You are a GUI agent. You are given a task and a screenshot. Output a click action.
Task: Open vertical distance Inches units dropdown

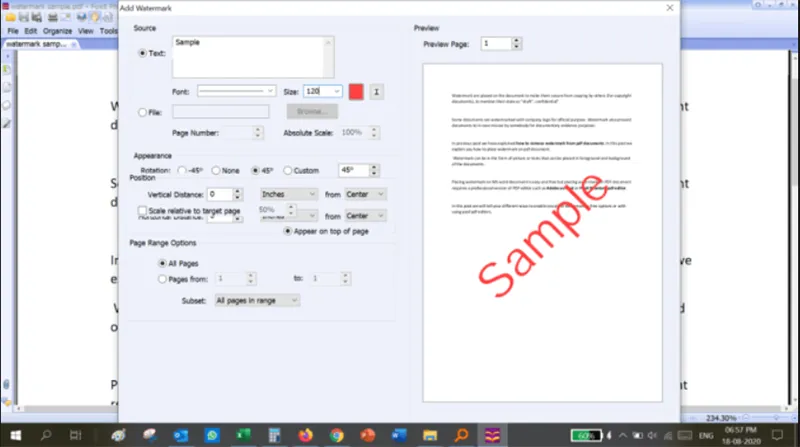(x=289, y=194)
